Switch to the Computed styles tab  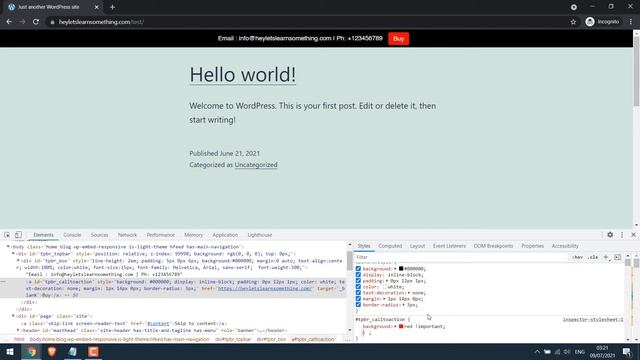390,246
